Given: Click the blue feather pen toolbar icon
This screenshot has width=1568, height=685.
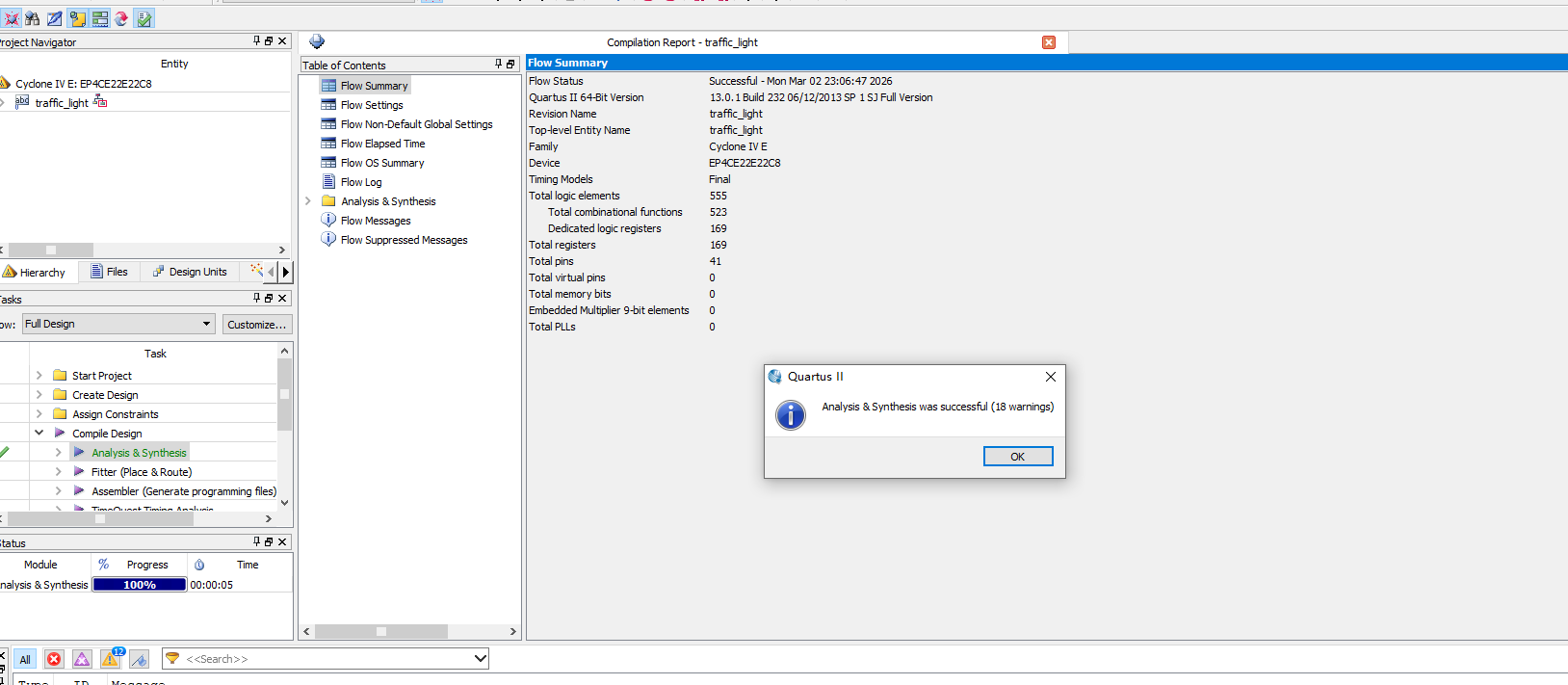Looking at the screenshot, I should 55,18.
